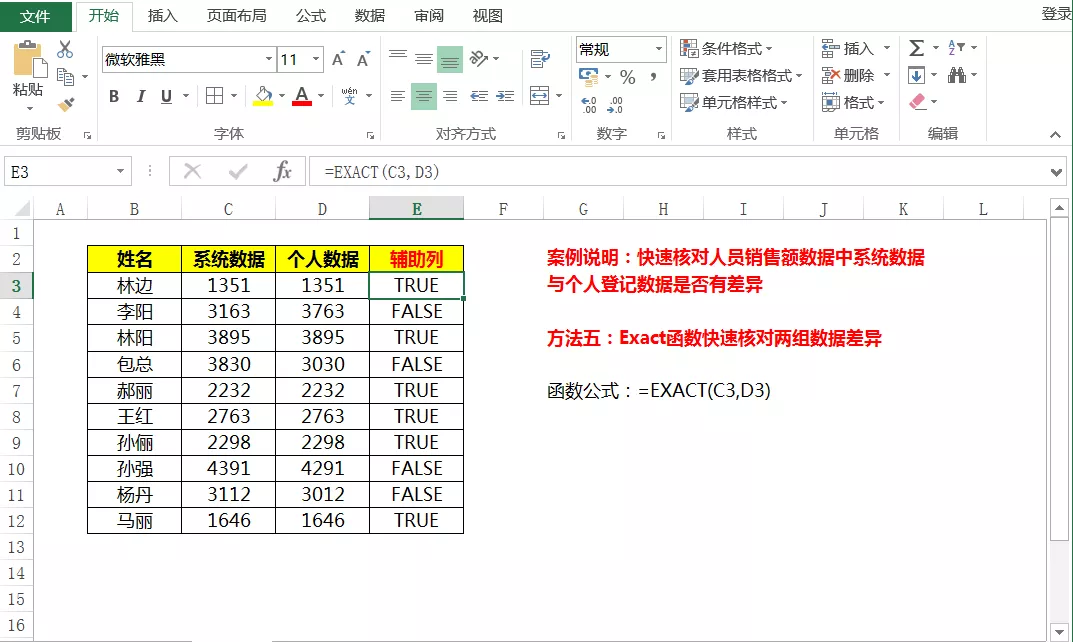The height and width of the screenshot is (642, 1073).
Task: Open the number format dropdown 常规
Action: (x=658, y=49)
